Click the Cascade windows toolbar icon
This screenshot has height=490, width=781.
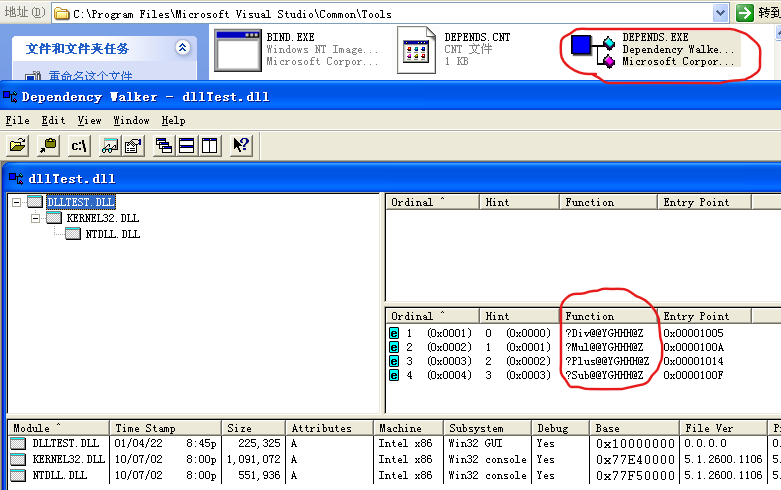coord(164,145)
